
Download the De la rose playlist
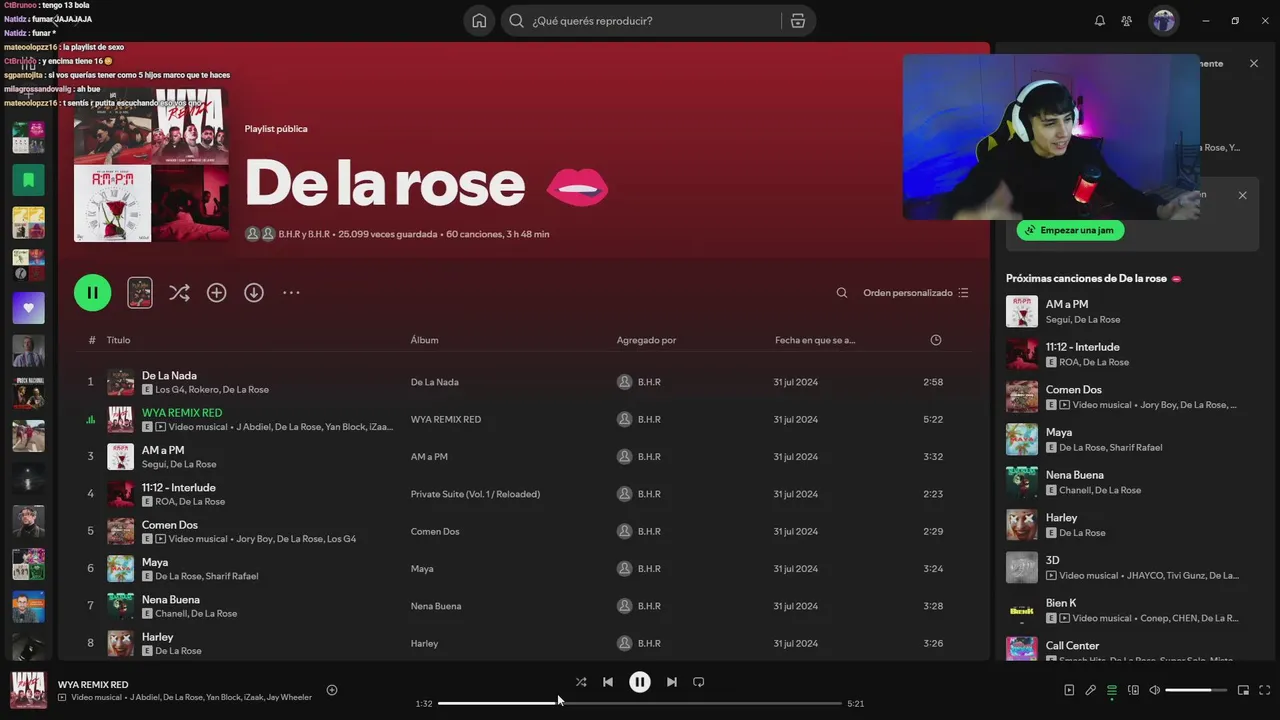[x=254, y=293]
